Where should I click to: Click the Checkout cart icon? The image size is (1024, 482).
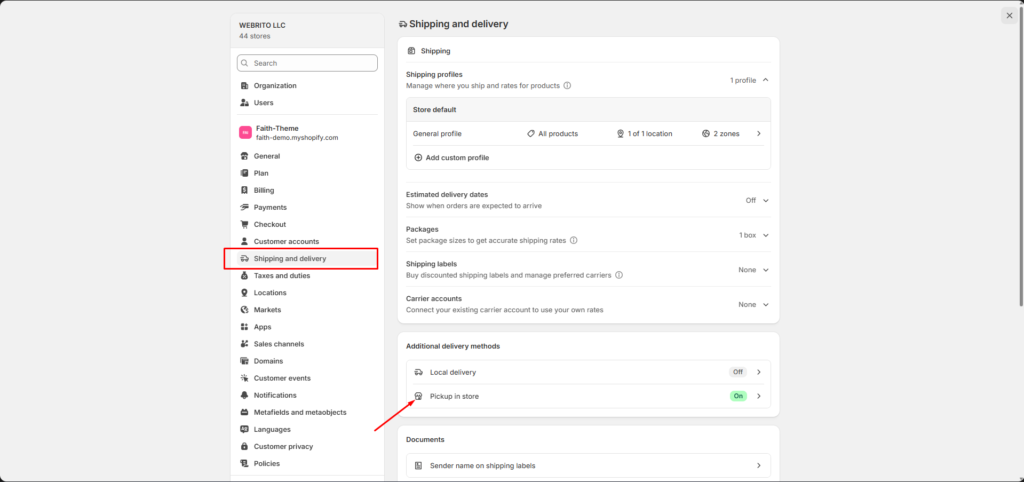pyautogui.click(x=244, y=224)
